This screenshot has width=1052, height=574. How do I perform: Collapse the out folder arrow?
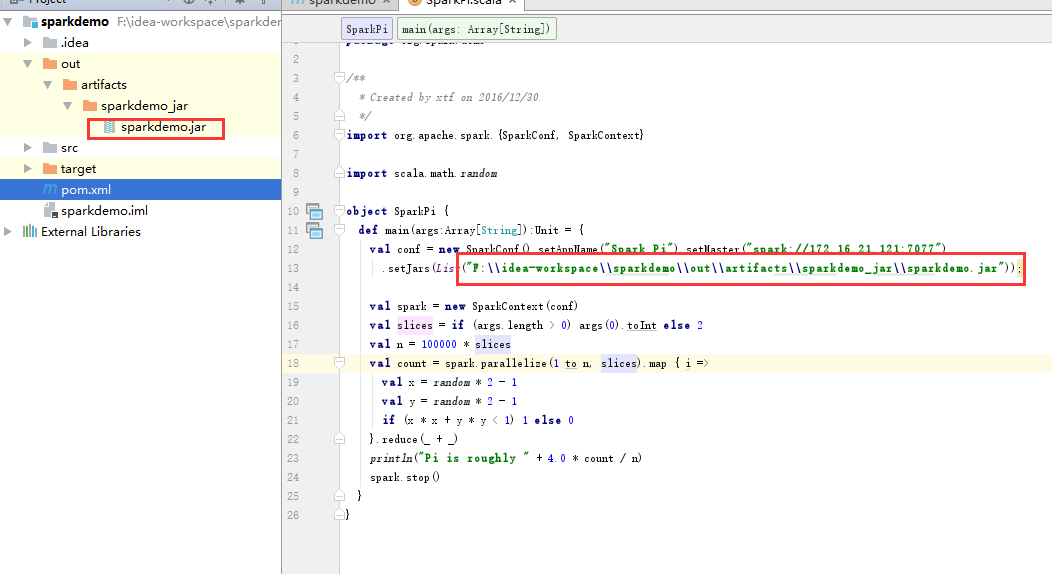pos(28,64)
